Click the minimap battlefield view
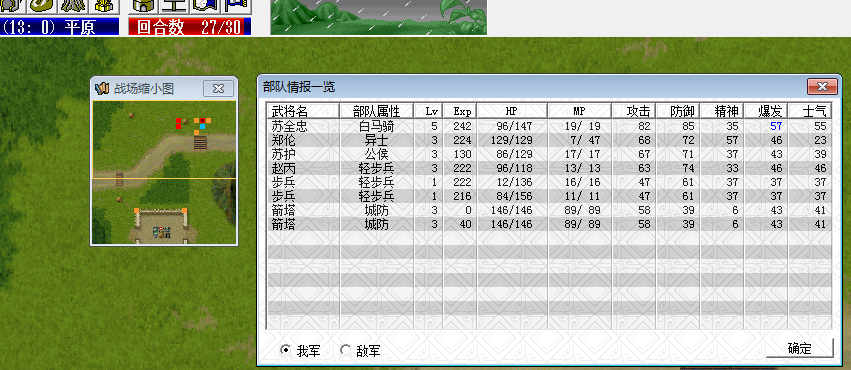The image size is (851, 370). pyautogui.click(x=164, y=172)
